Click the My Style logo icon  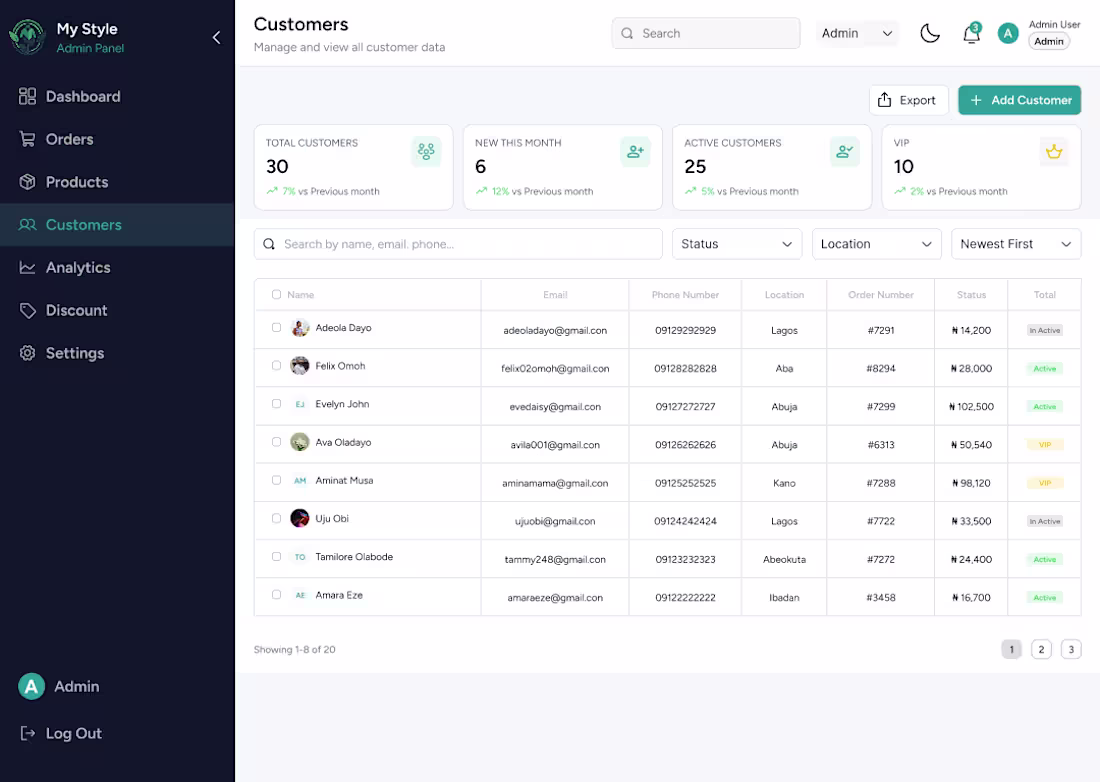(27, 36)
